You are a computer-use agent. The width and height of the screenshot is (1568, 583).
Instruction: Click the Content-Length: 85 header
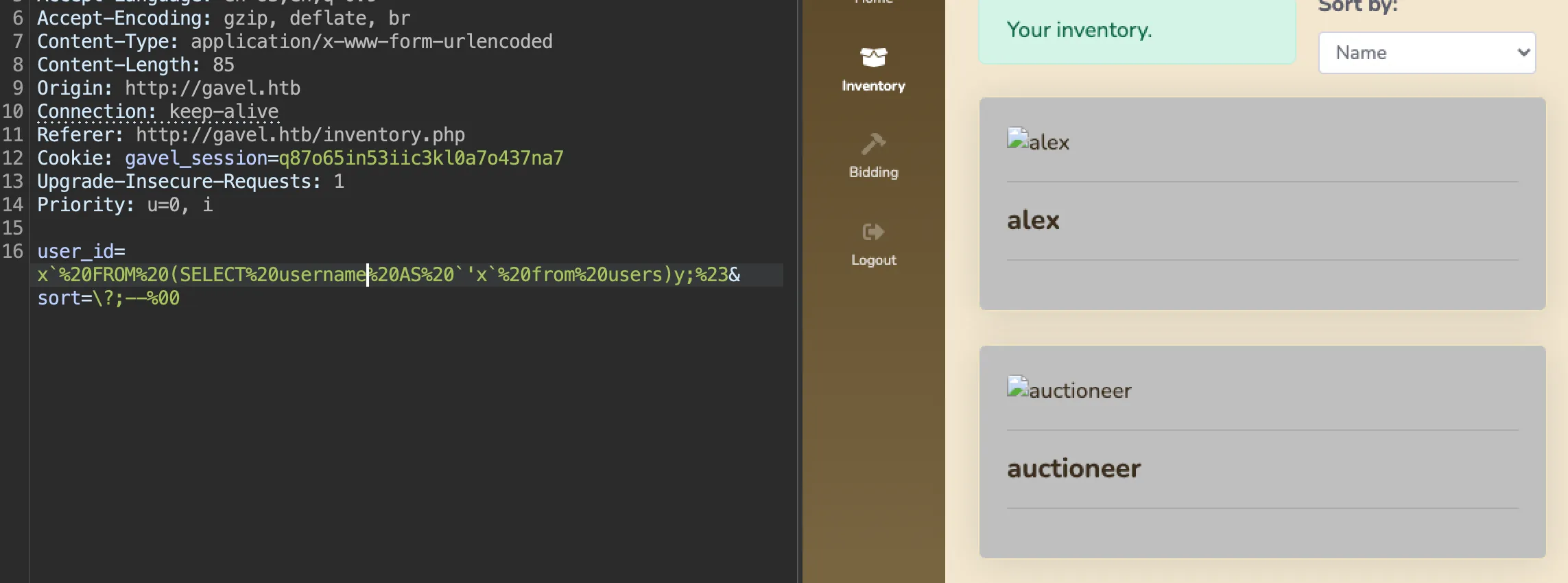(136, 64)
